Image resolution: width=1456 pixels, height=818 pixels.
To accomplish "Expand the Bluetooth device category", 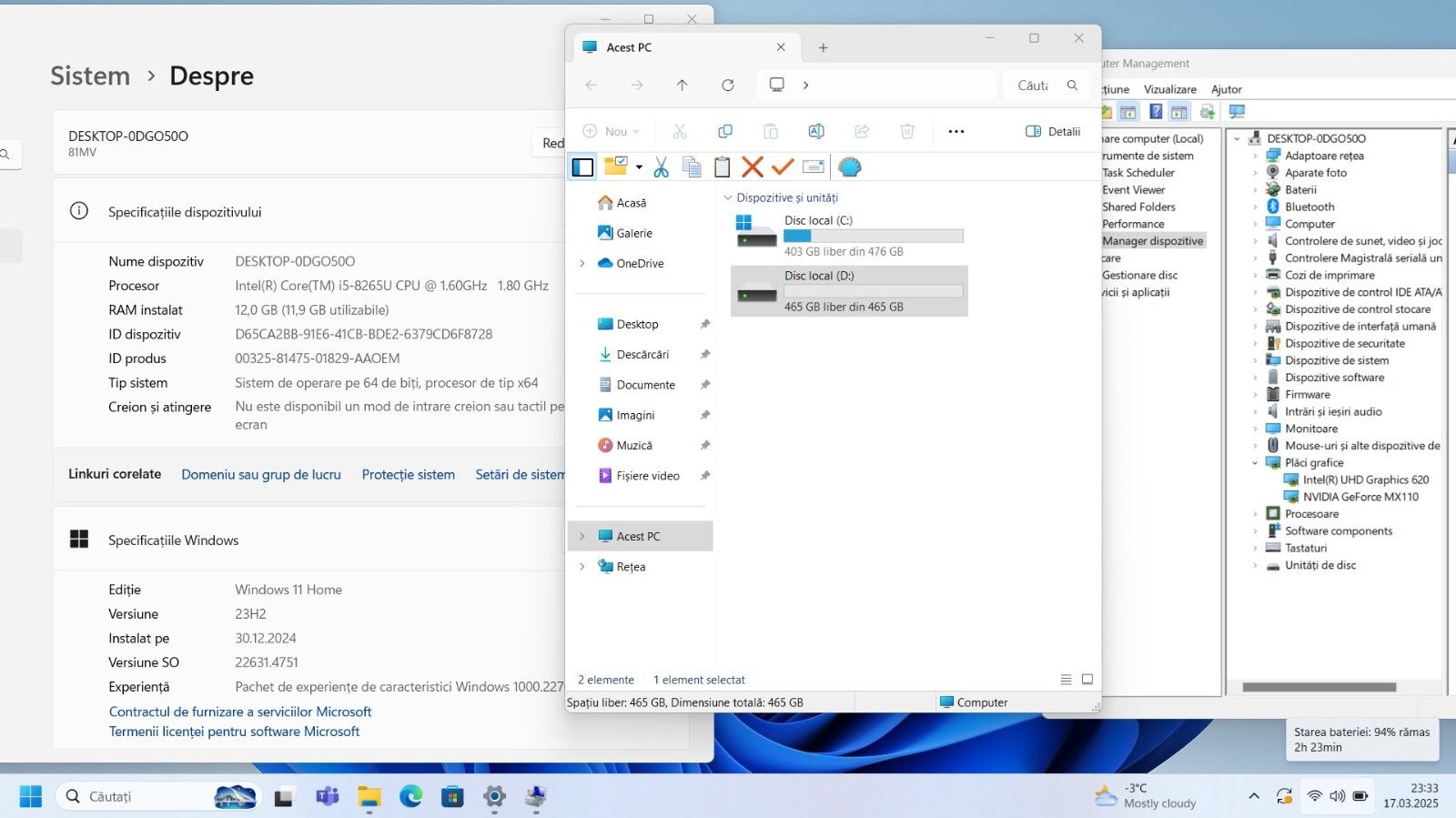I will coord(1255,207).
